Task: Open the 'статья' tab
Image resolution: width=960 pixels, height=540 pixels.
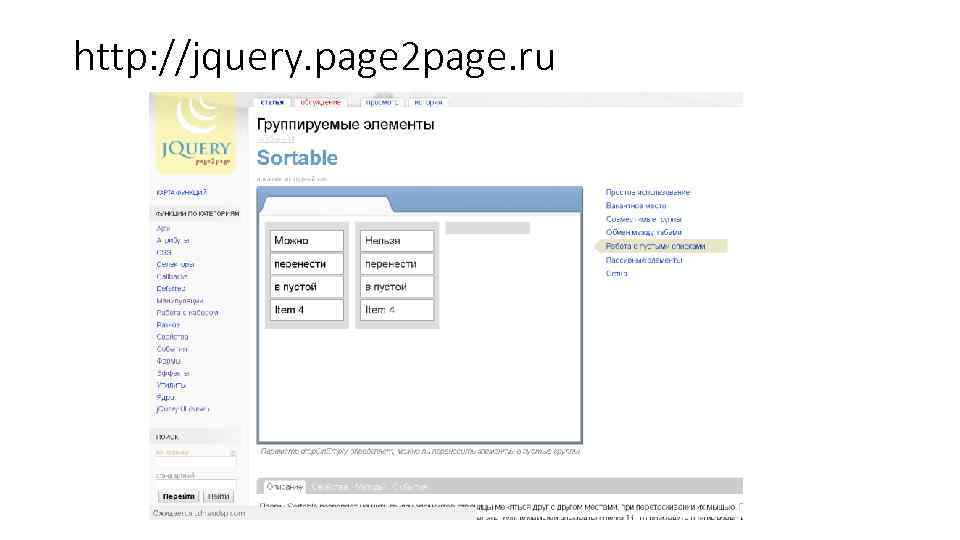Action: click(272, 102)
